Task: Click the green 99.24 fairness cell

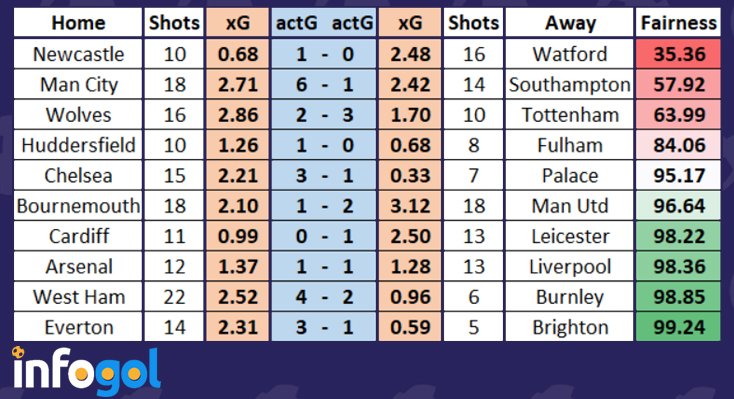Action: click(678, 327)
